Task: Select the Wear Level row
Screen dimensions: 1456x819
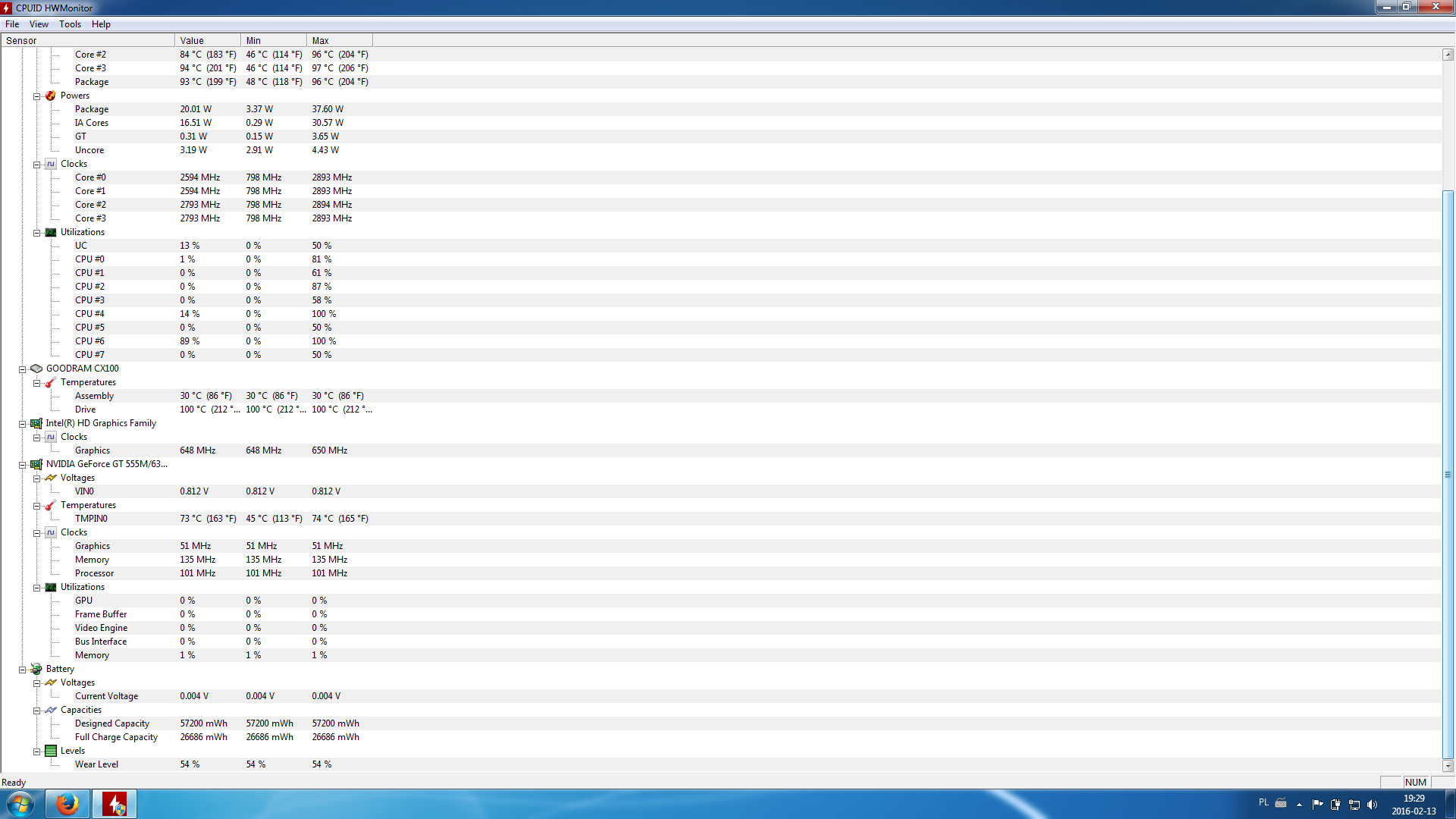Action: click(96, 764)
